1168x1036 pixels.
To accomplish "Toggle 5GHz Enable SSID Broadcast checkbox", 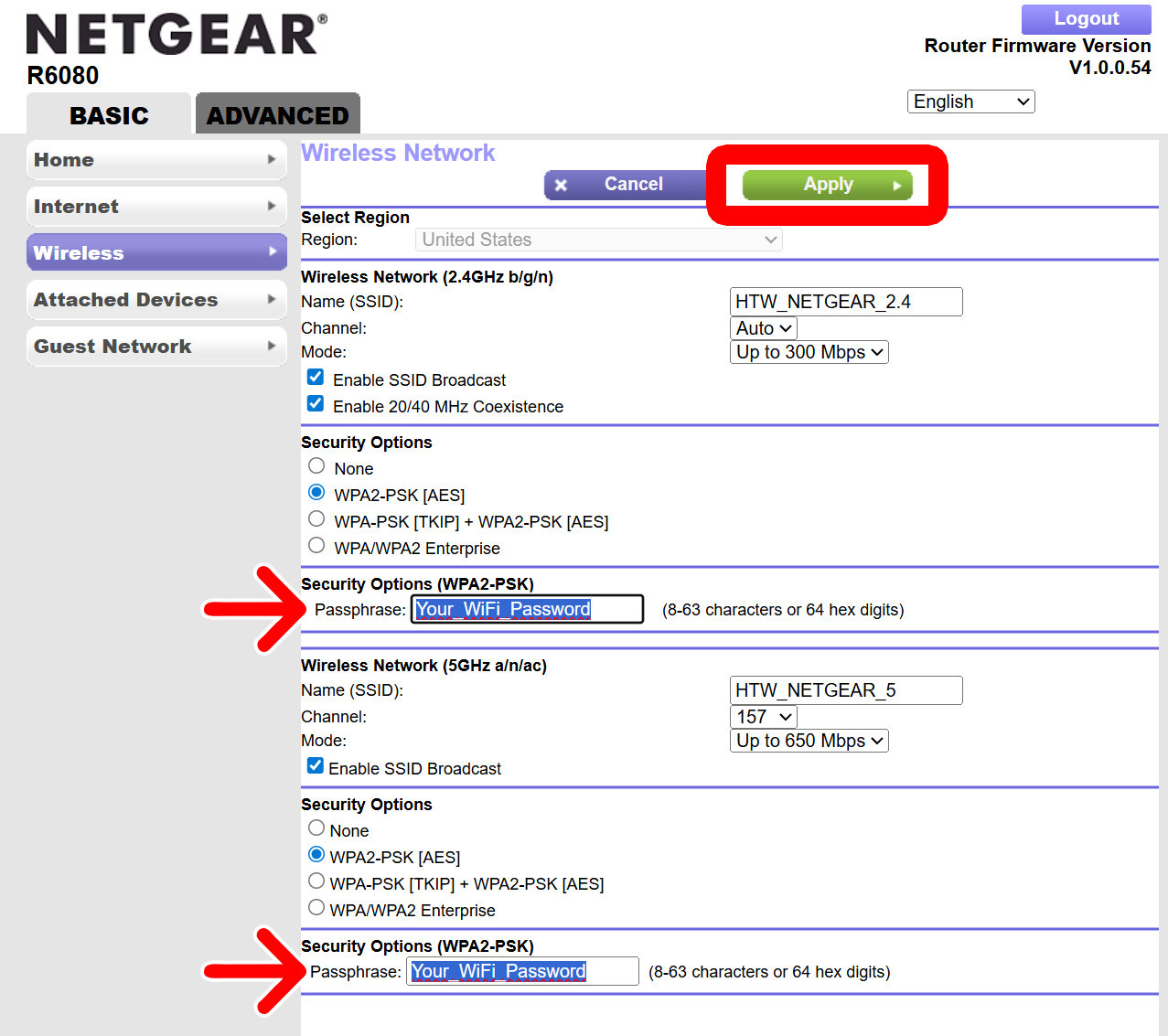I will point(316,766).
